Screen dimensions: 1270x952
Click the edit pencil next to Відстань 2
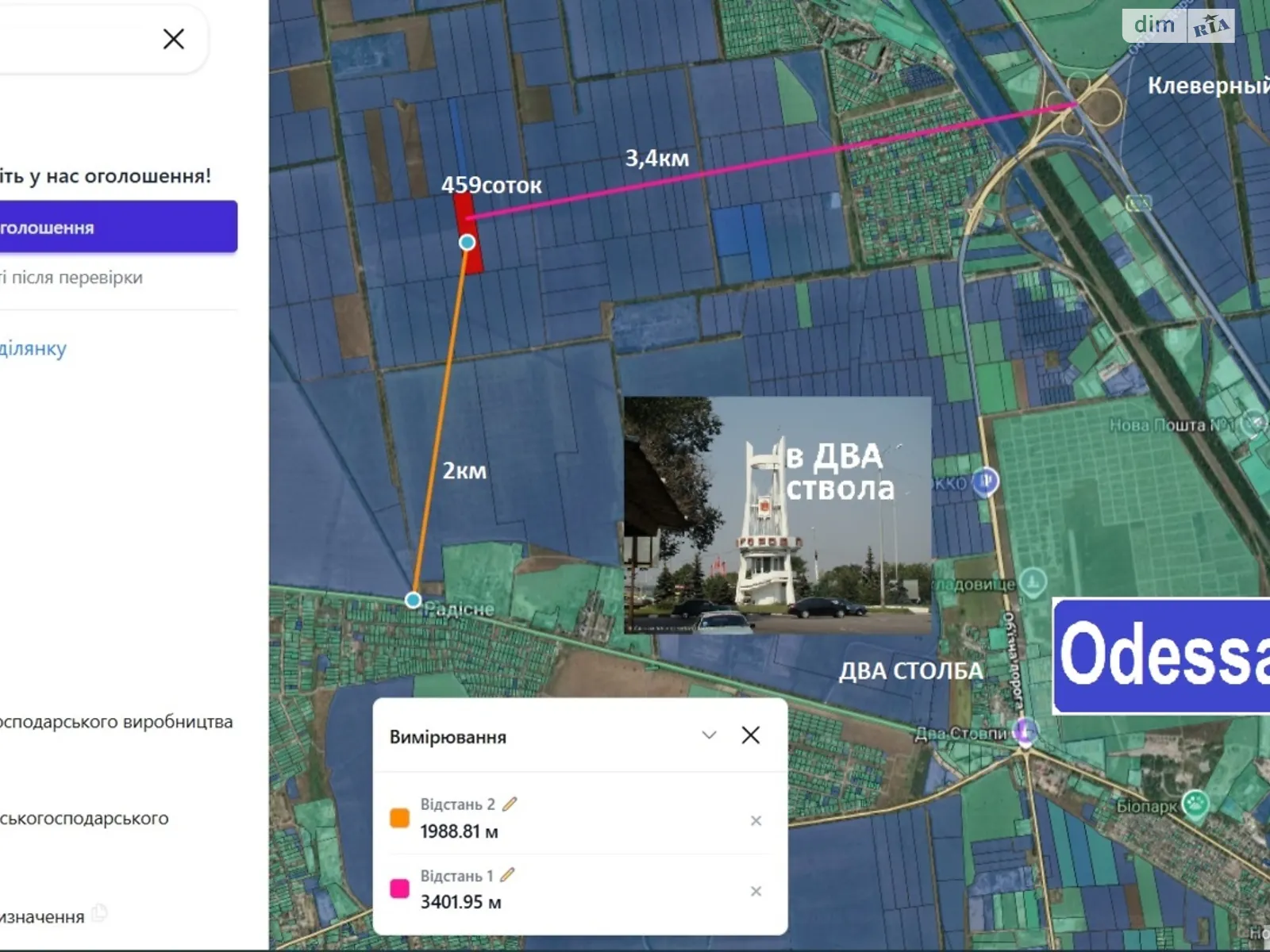click(510, 804)
